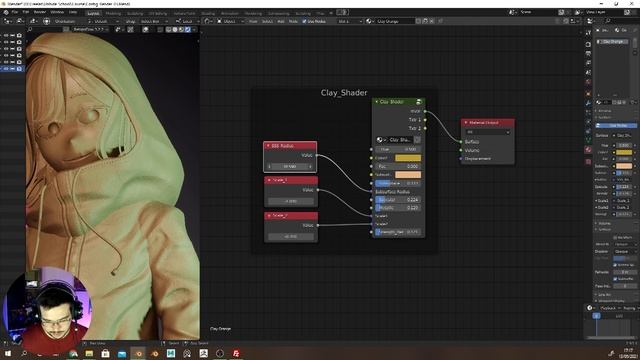
Task: Open the material slot dropdown
Action: (350, 21)
